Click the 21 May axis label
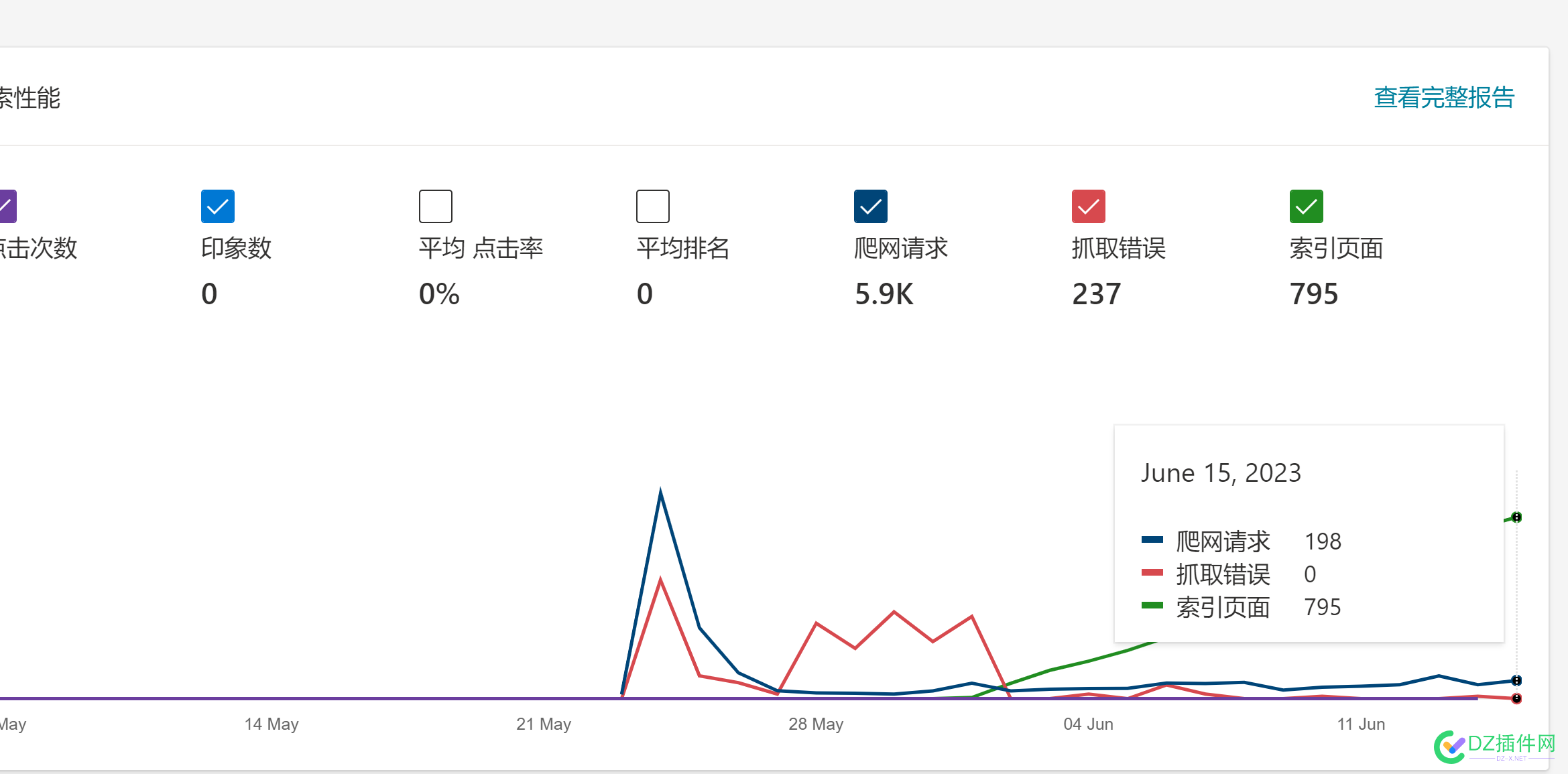Image resolution: width=1568 pixels, height=774 pixels. click(x=544, y=724)
